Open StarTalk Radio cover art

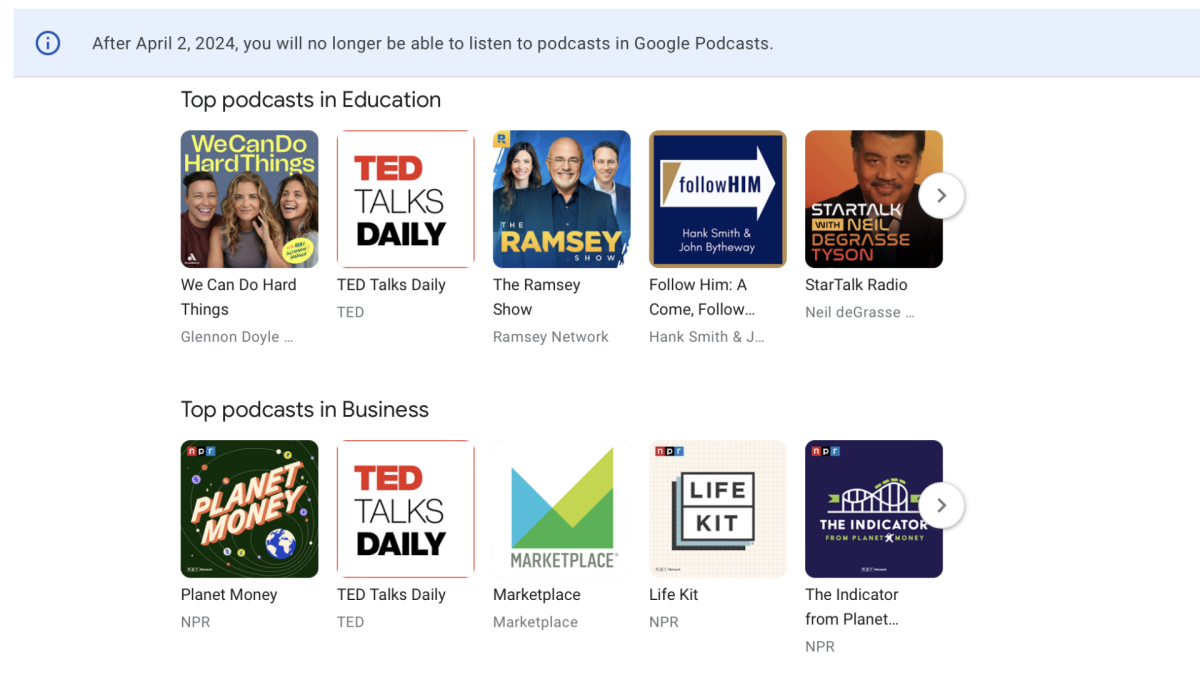click(873, 199)
